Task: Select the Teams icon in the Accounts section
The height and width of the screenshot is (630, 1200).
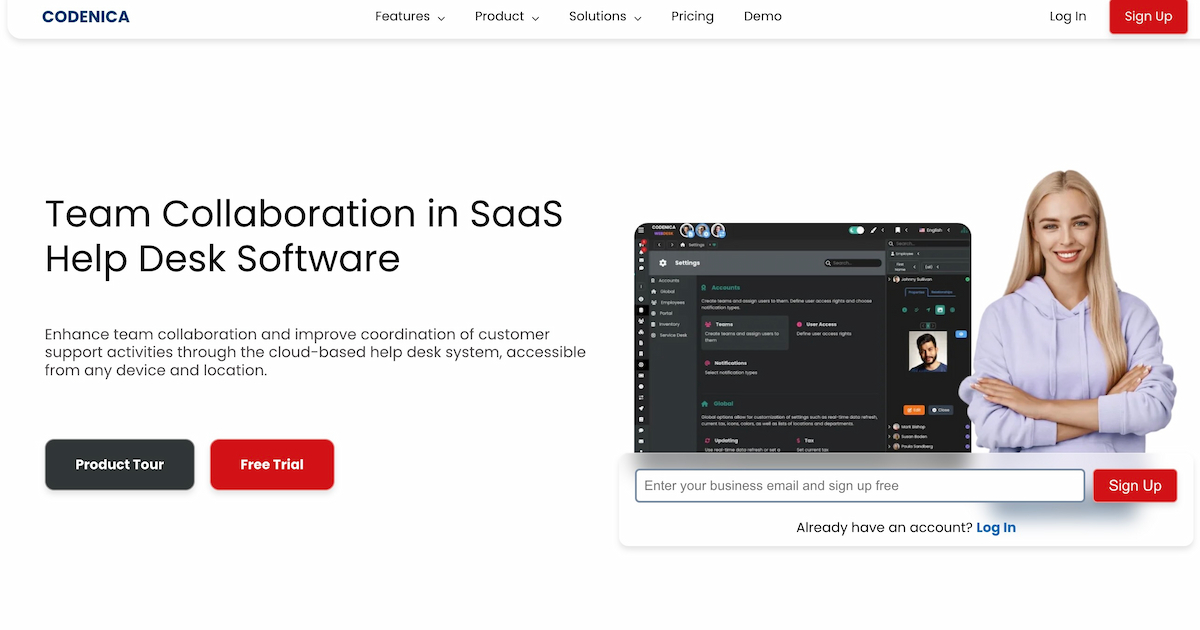Action: 707,324
